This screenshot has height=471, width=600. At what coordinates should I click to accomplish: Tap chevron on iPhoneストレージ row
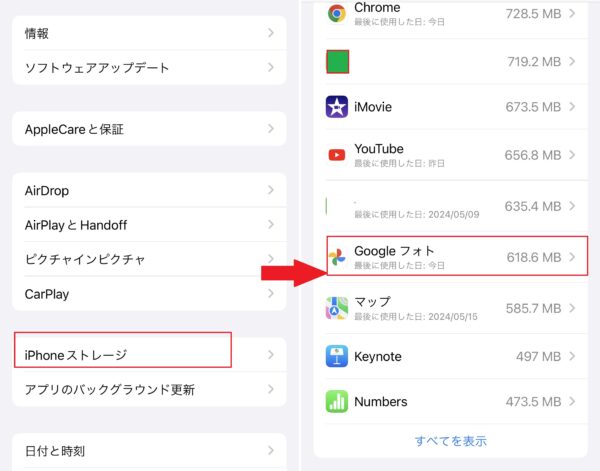271,355
